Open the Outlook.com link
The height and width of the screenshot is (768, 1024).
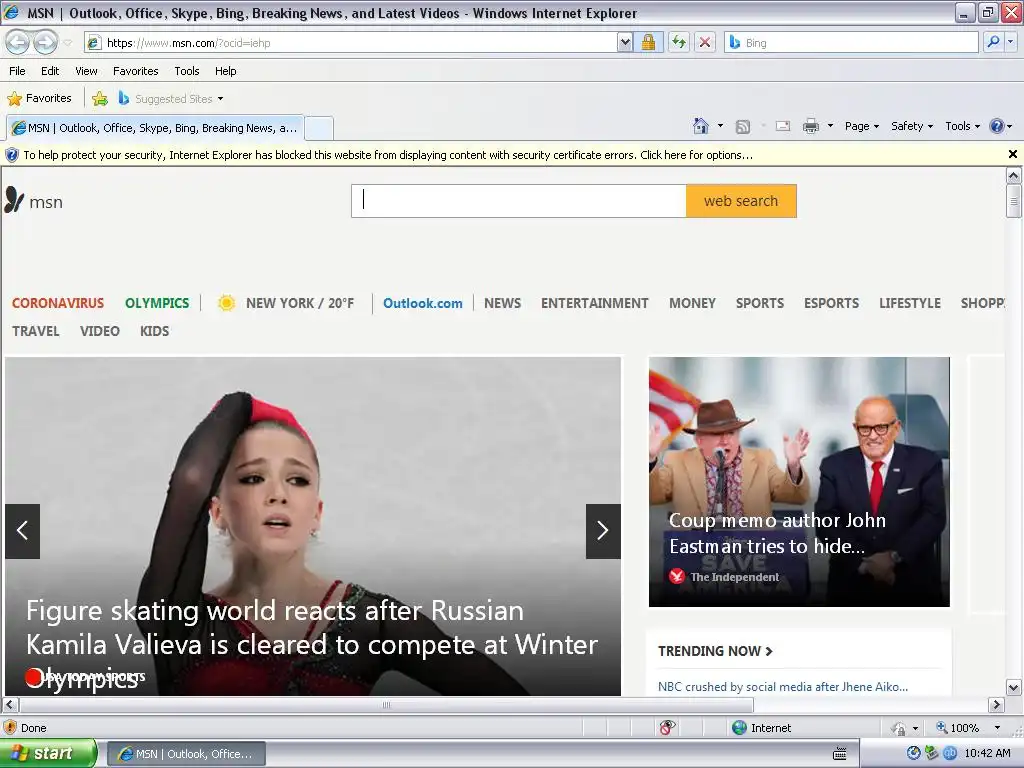(x=423, y=303)
